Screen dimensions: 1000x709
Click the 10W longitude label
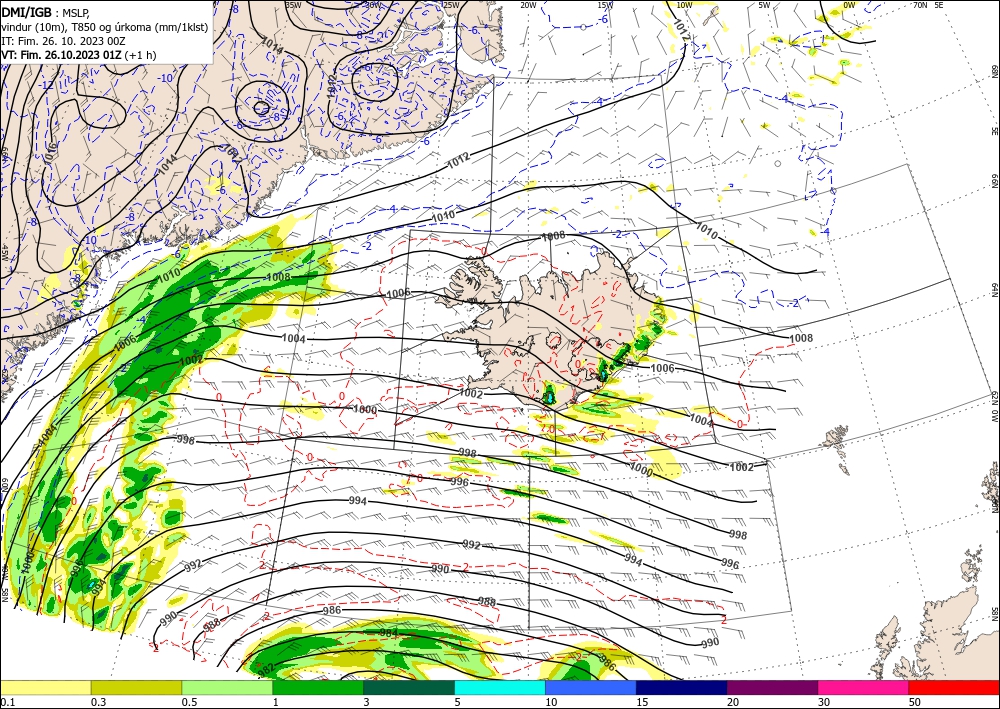tap(684, 4)
